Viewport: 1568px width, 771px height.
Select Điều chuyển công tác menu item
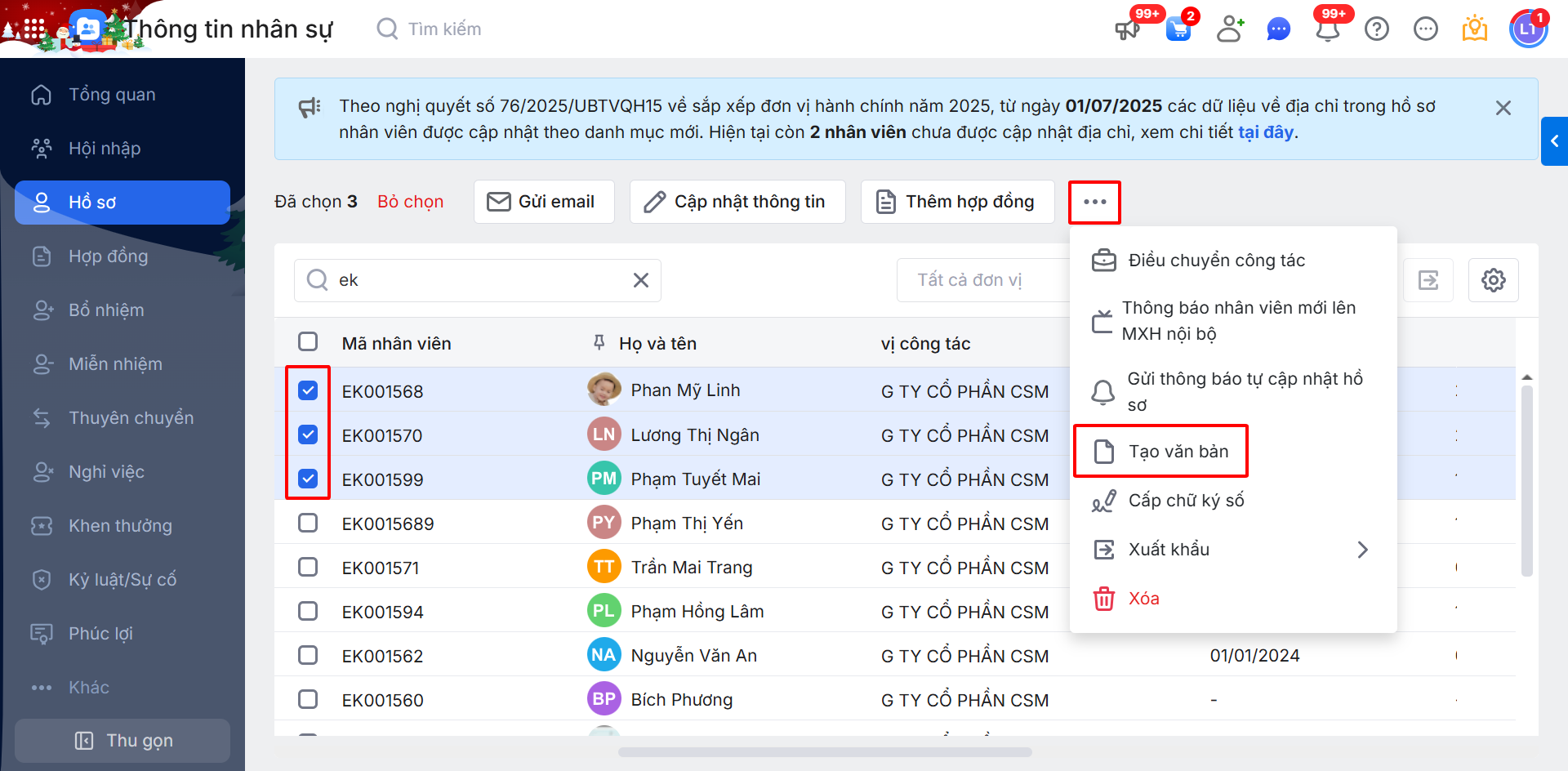click(1233, 261)
